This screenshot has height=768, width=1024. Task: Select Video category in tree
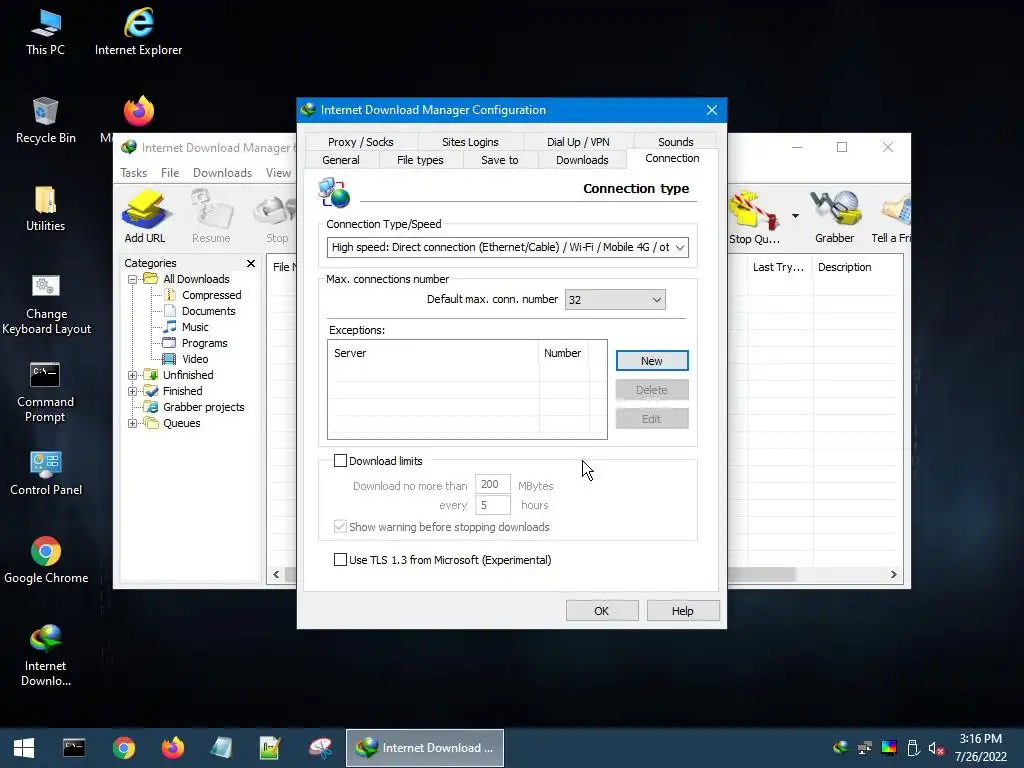point(195,359)
